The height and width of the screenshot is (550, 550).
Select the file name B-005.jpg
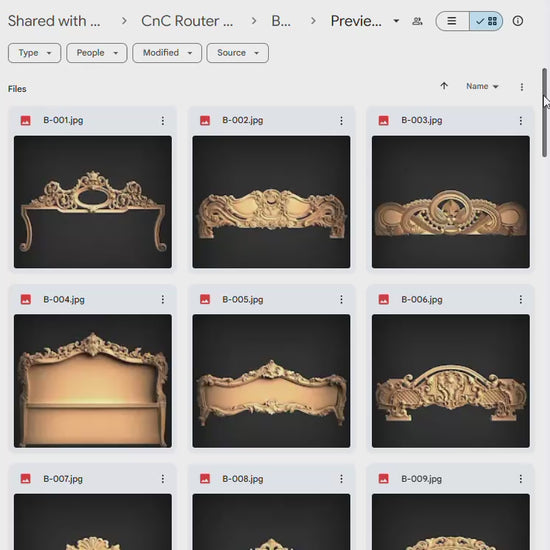coord(242,299)
